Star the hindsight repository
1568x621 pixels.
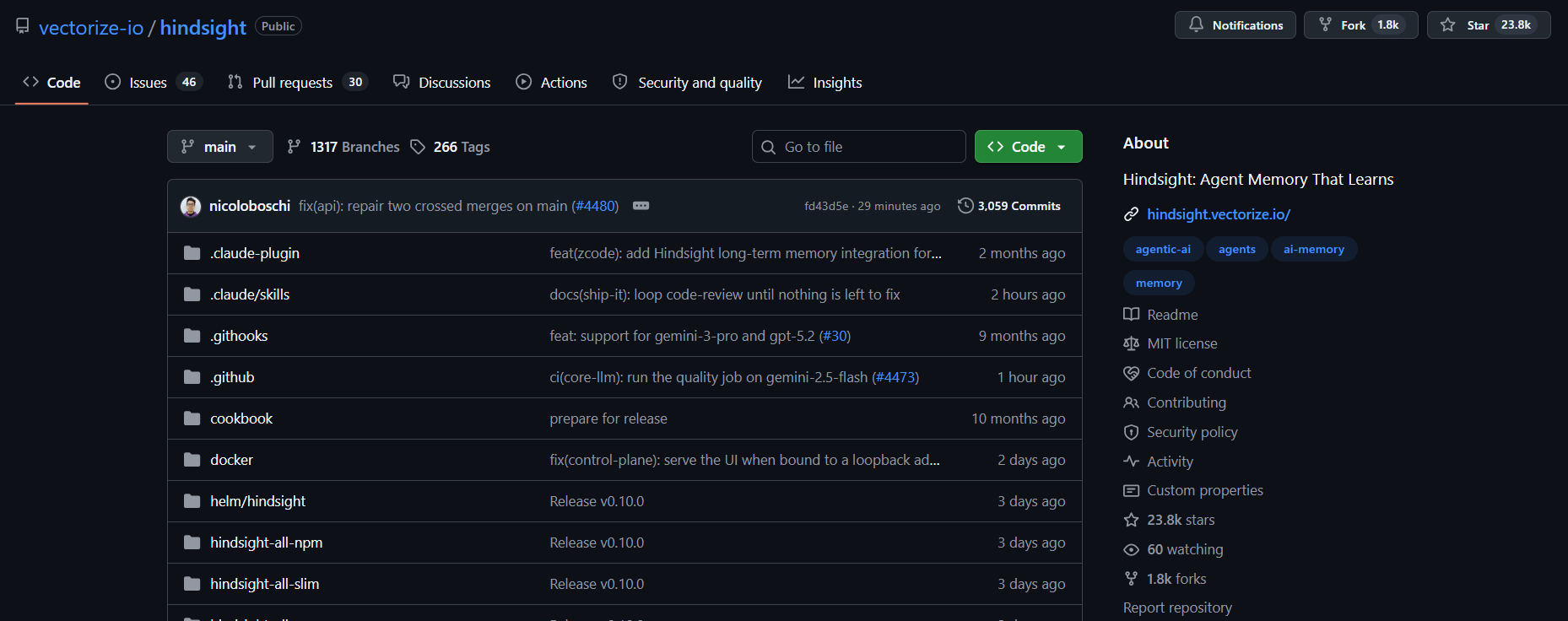click(x=1489, y=25)
